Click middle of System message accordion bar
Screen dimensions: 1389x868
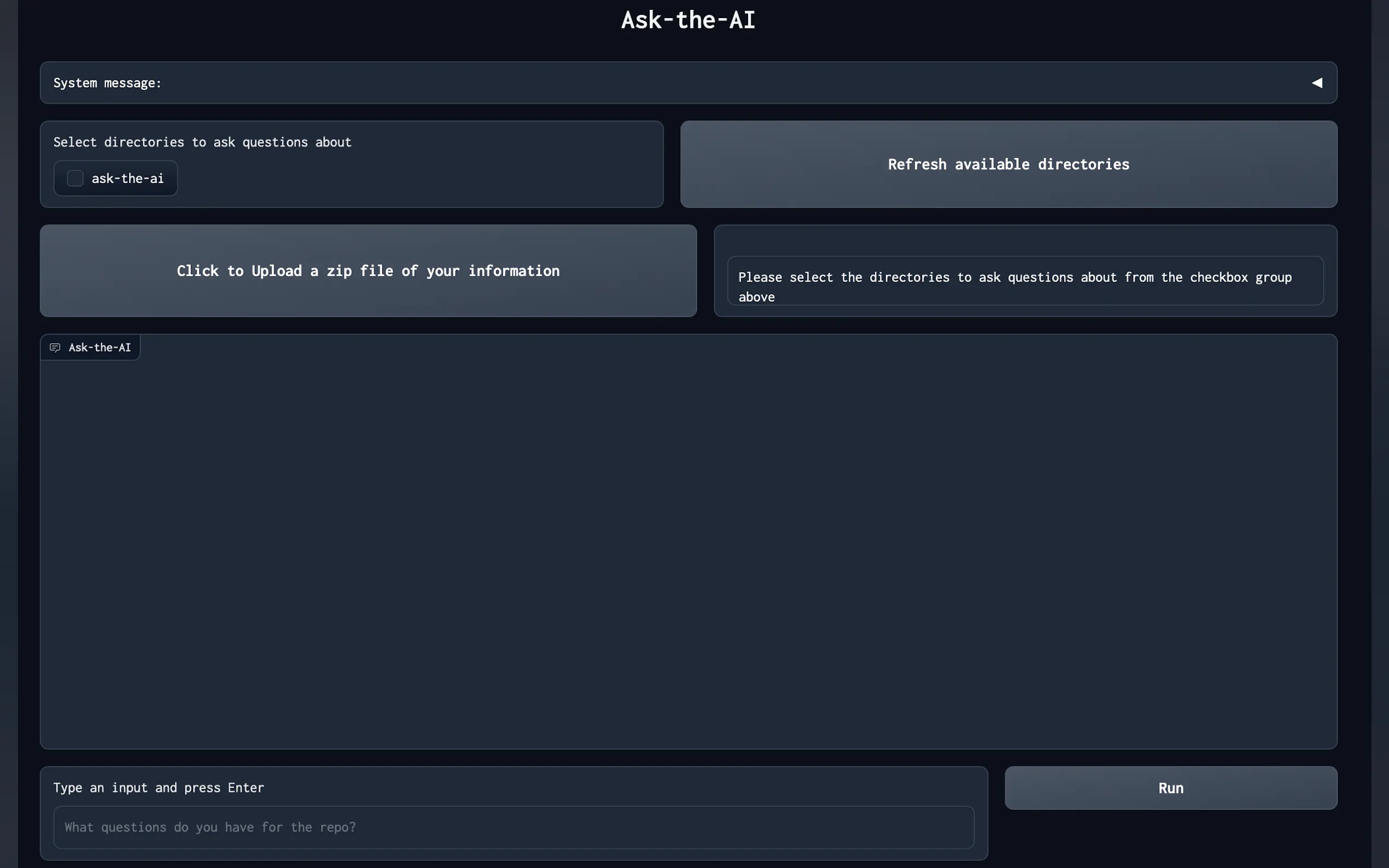688,83
